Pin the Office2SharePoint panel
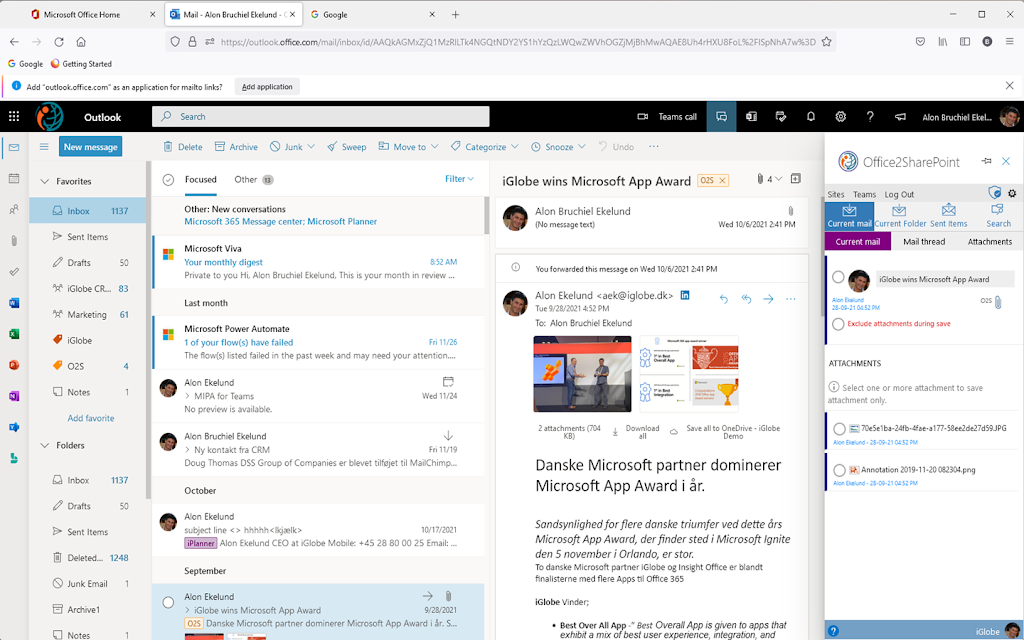This screenshot has height=640, width=1024. coord(986,161)
